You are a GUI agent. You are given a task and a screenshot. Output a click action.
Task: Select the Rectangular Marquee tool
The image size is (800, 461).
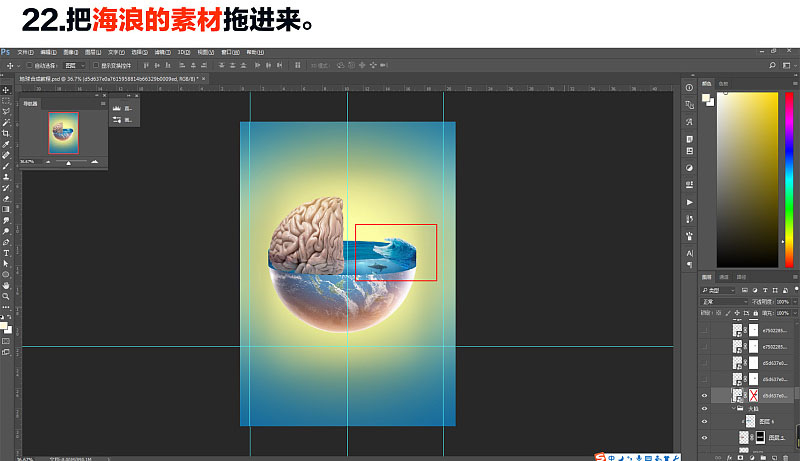point(6,101)
